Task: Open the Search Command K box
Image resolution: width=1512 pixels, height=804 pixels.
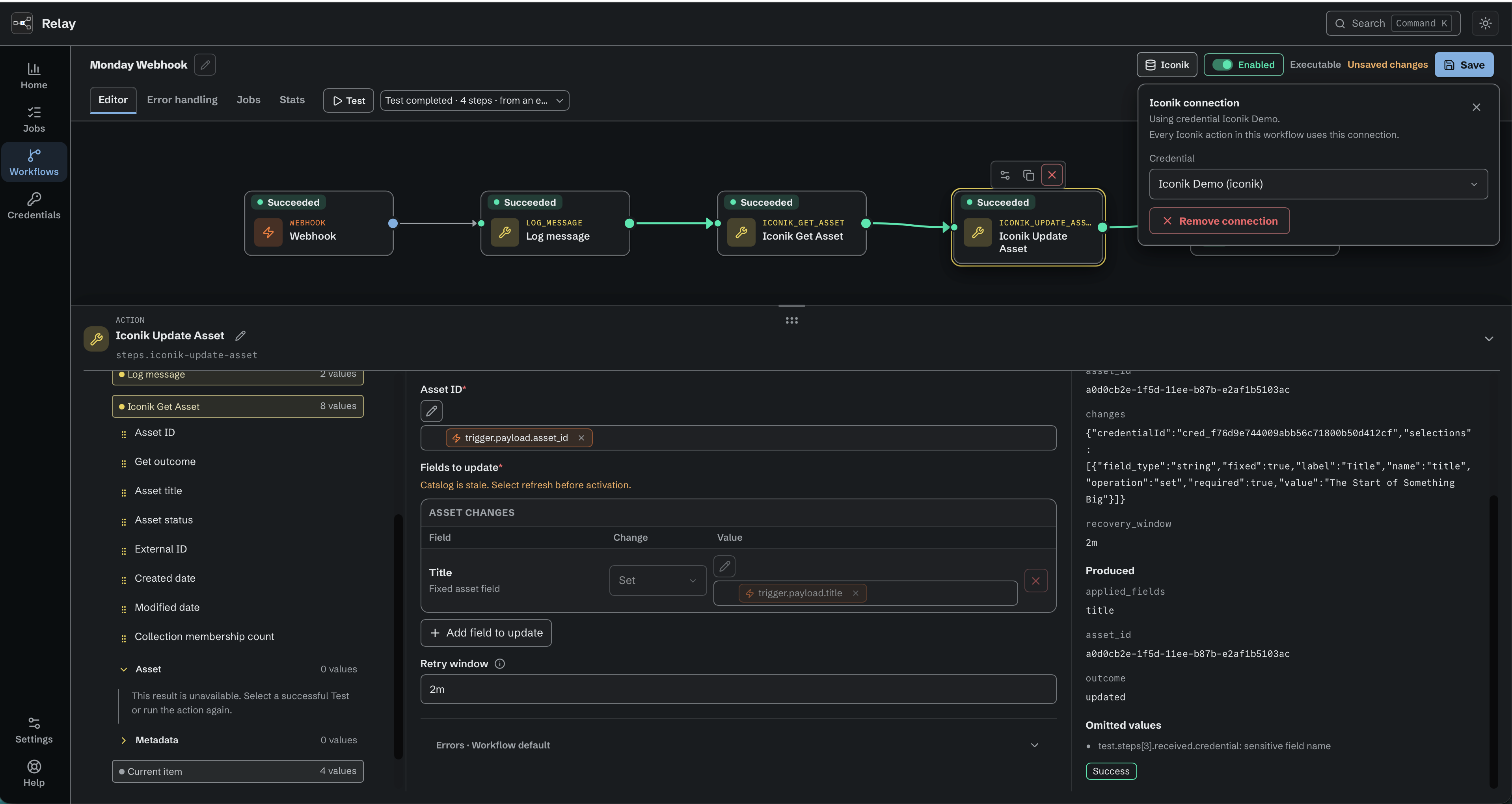Action: coord(1393,24)
